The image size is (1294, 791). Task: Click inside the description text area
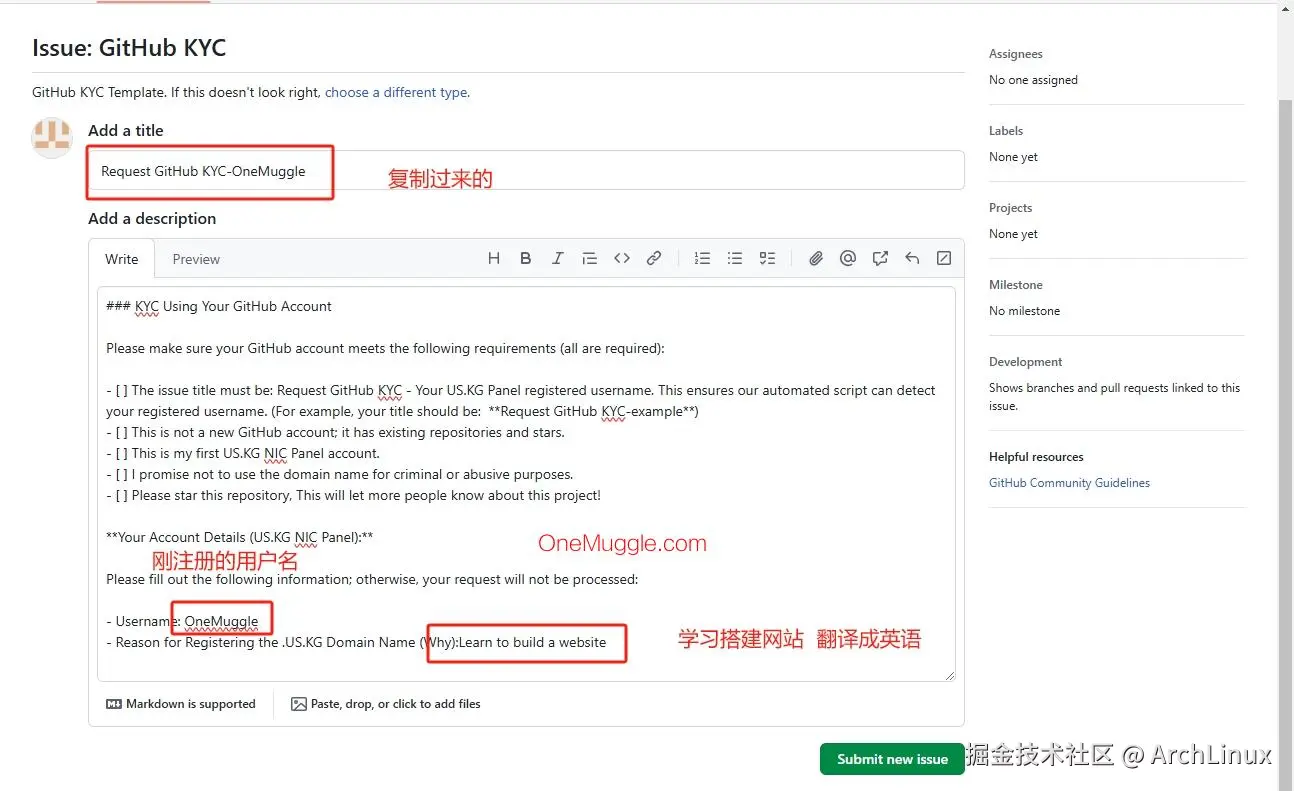[526, 484]
